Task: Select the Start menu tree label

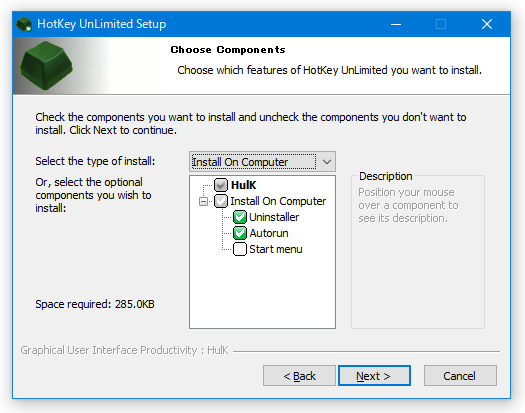Action: coord(276,249)
